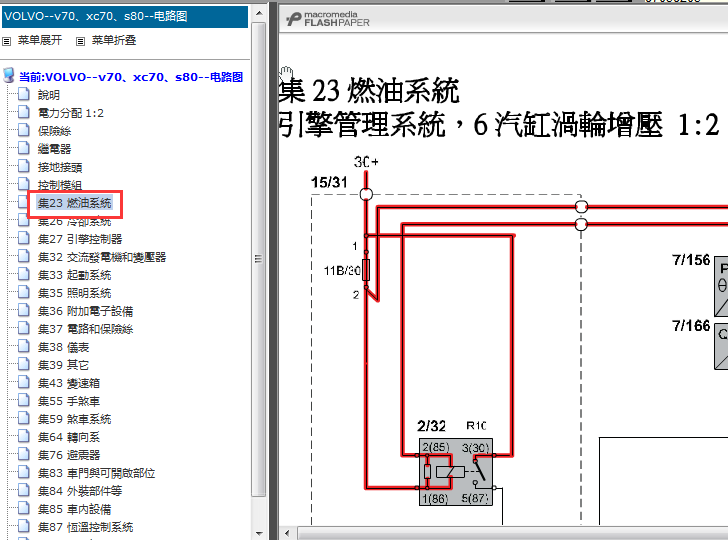The width and height of the screenshot is (728, 540).
Task: Open 集39 其它 entry
Action: click(63, 365)
